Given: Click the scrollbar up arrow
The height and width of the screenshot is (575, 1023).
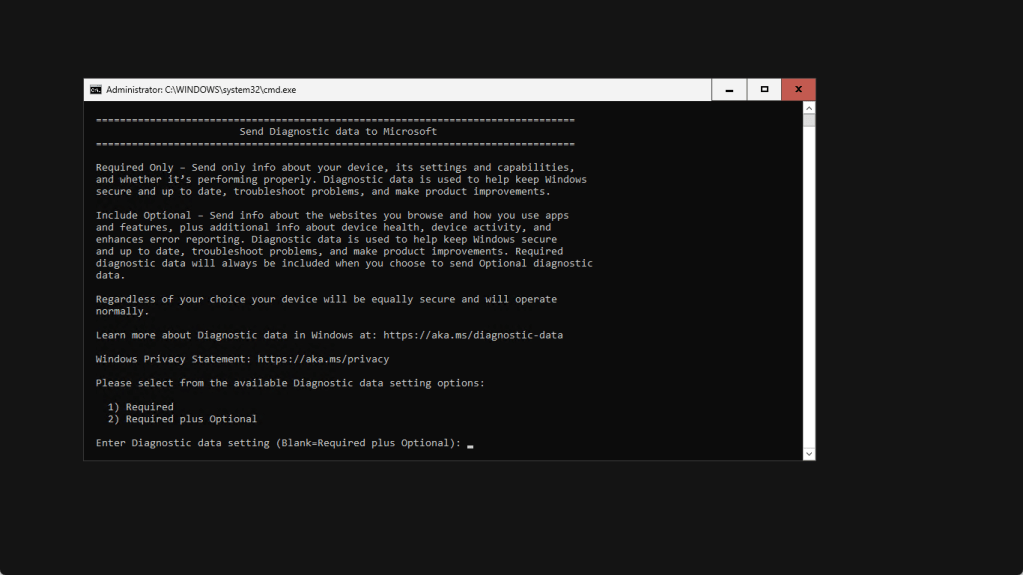Looking at the screenshot, I should click(809, 107).
